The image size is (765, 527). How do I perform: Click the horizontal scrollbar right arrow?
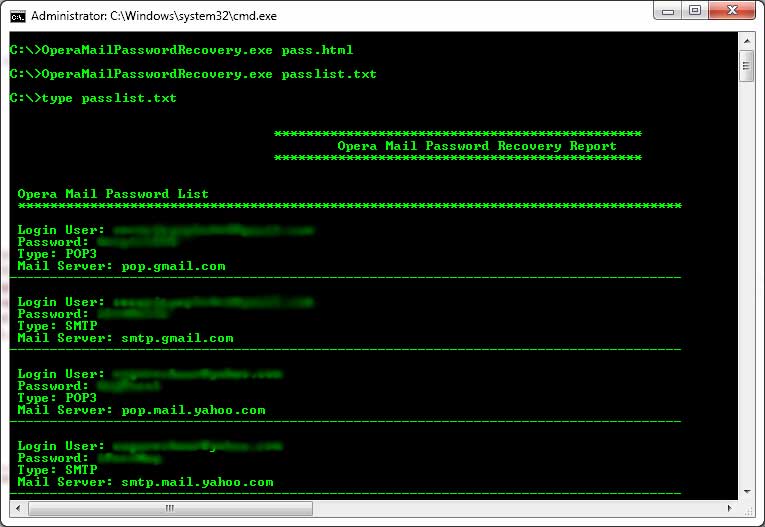(x=729, y=507)
